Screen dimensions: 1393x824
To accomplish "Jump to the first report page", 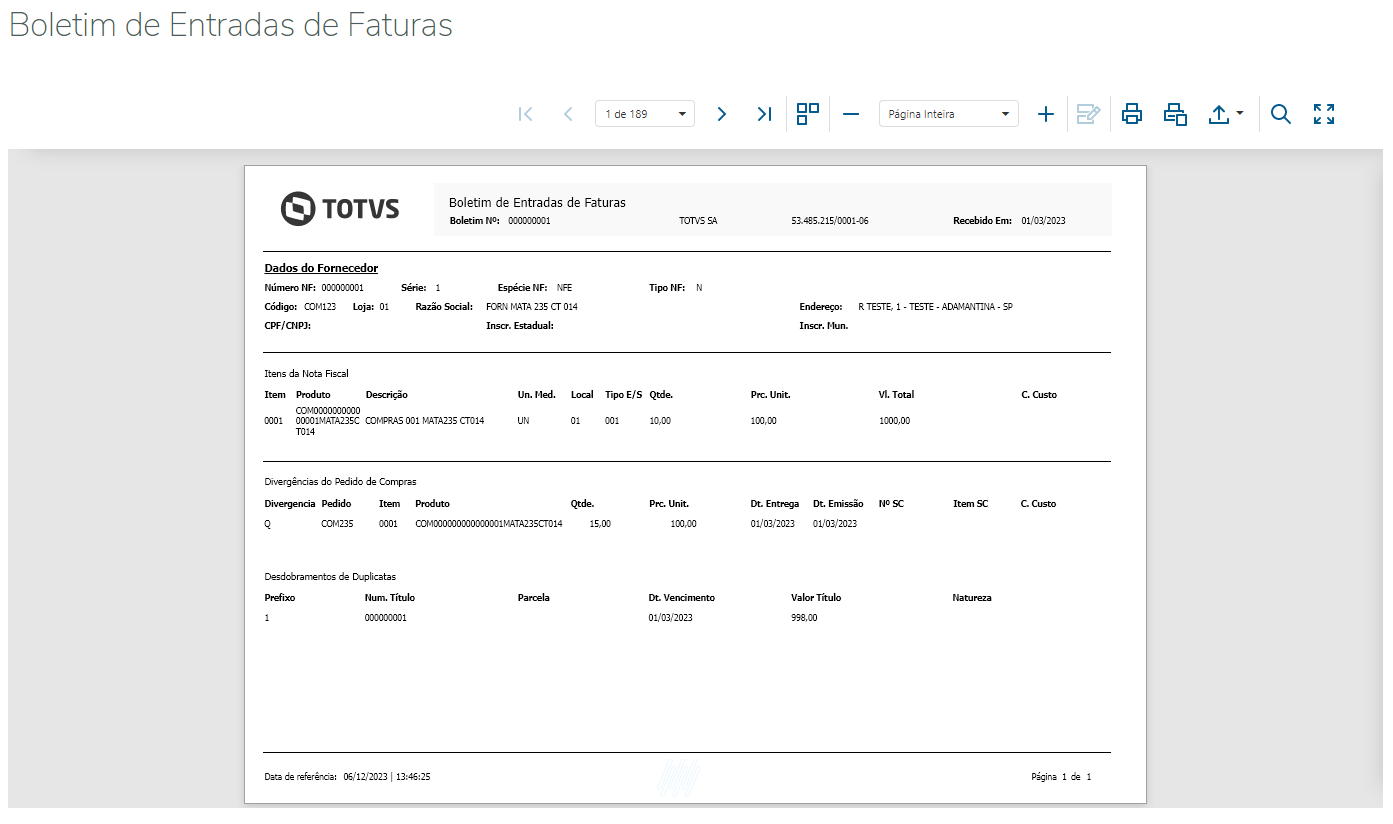I will (x=526, y=114).
